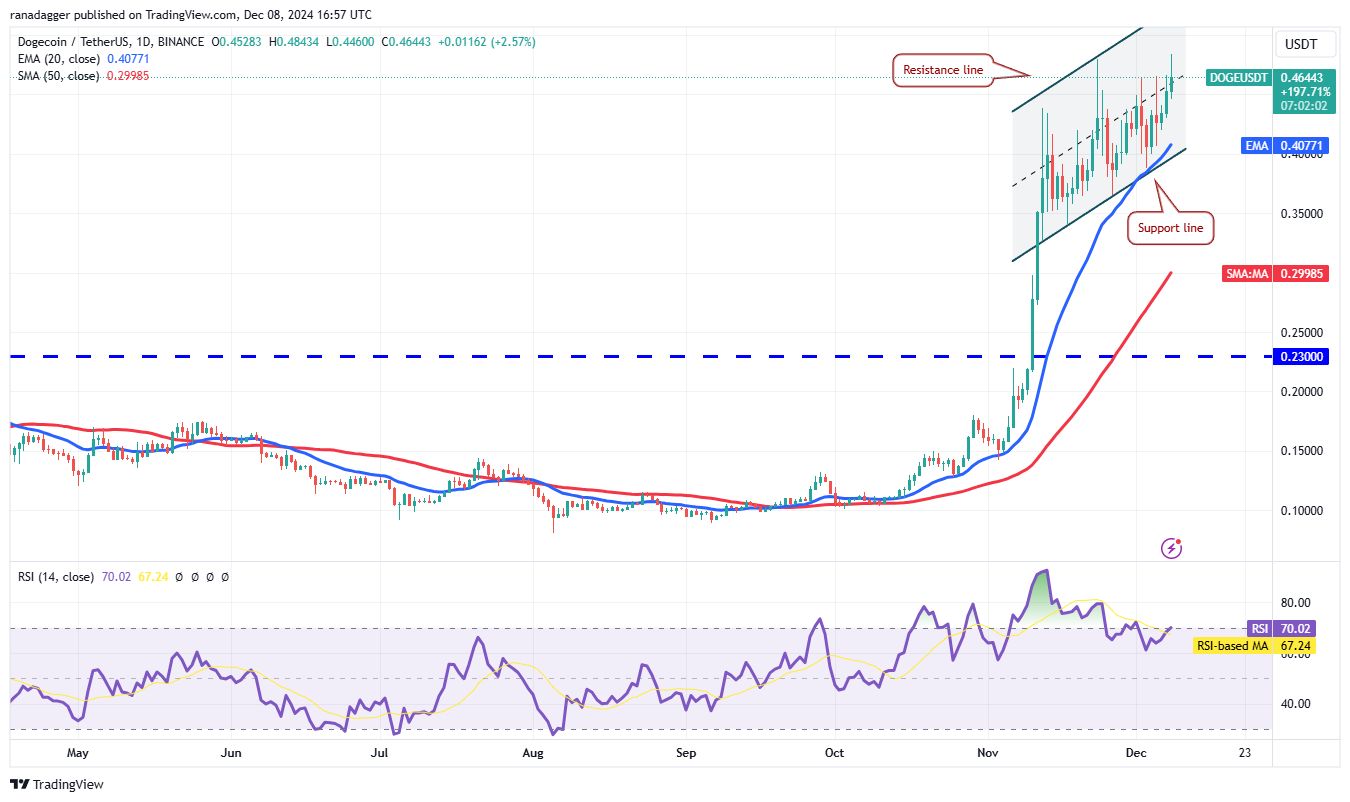
Task: Select the Resistance line callout annotation
Action: [943, 70]
